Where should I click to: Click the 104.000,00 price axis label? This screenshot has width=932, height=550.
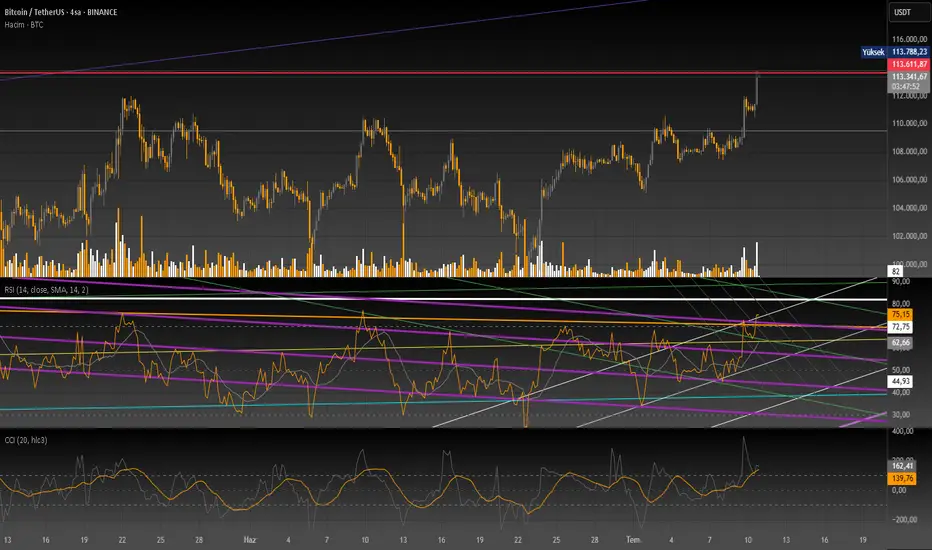[909, 208]
